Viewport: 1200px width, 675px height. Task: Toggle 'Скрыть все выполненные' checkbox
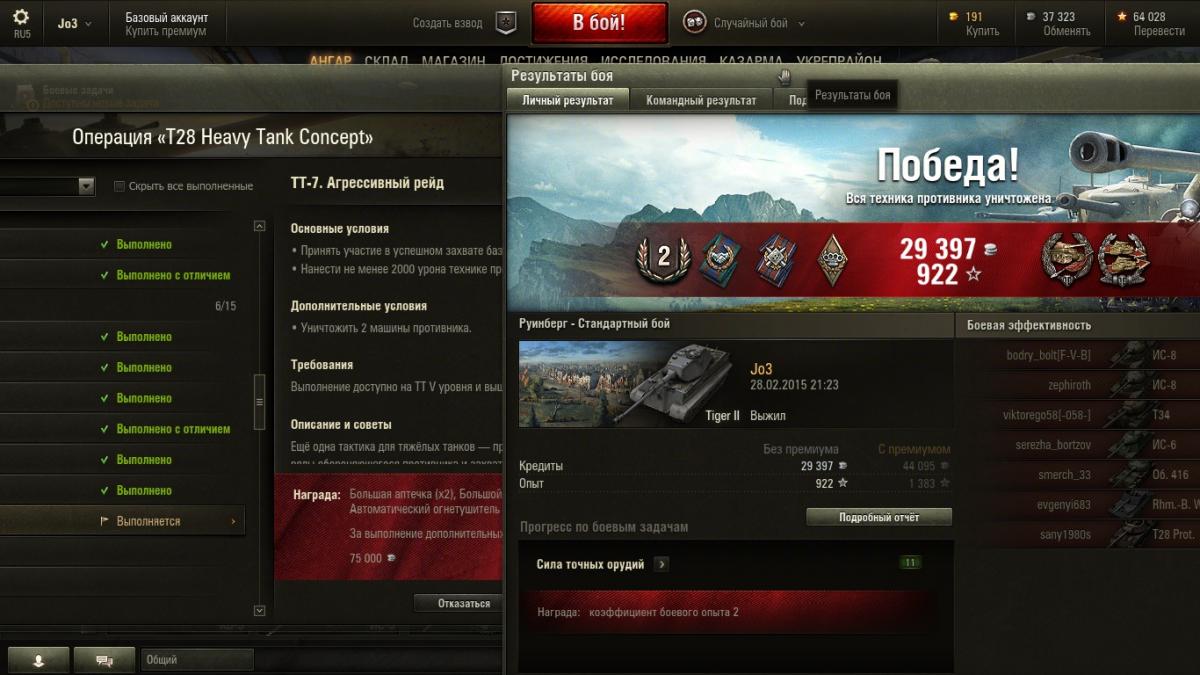point(119,186)
